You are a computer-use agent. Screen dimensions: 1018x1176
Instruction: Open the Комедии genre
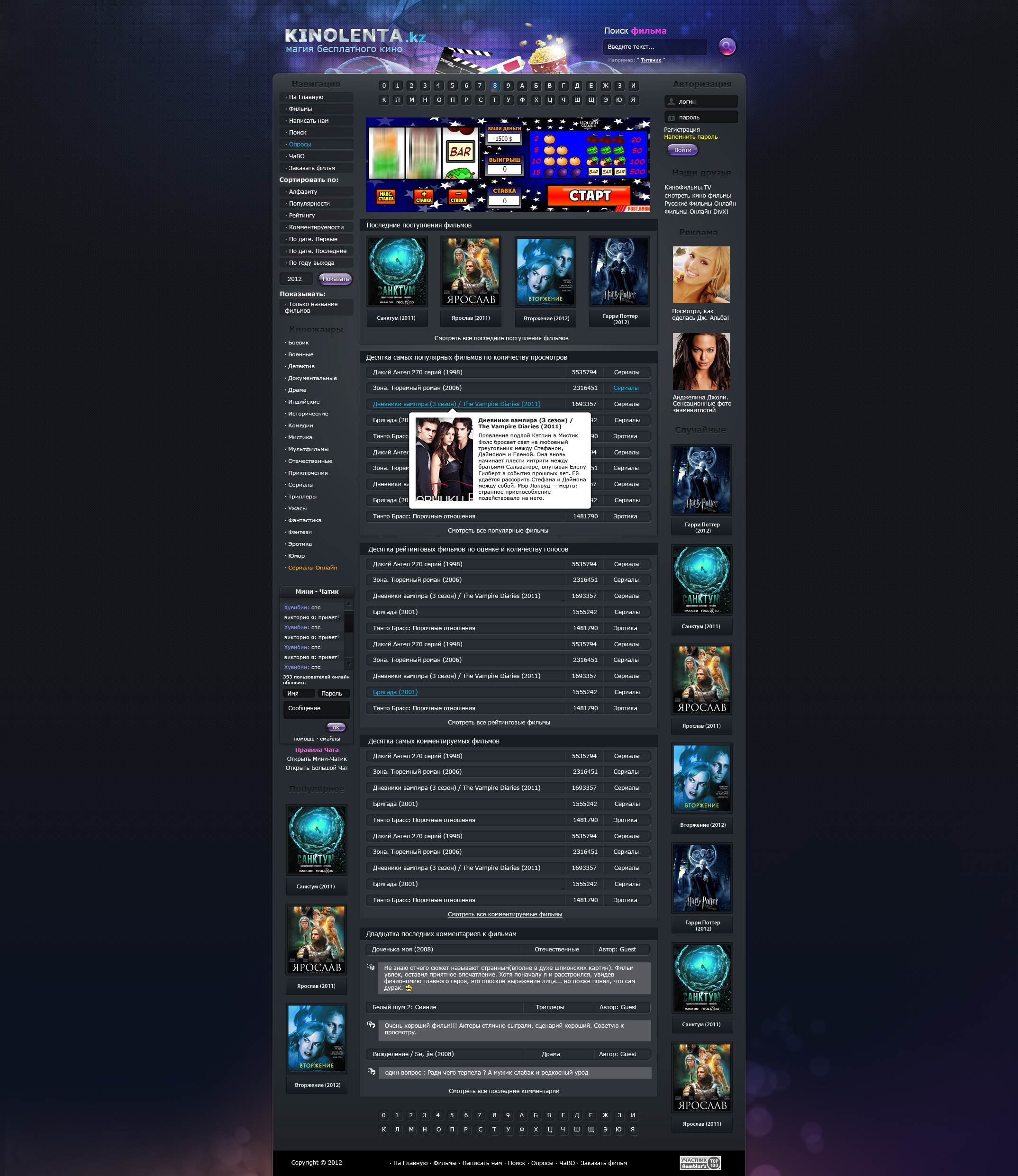coord(300,425)
